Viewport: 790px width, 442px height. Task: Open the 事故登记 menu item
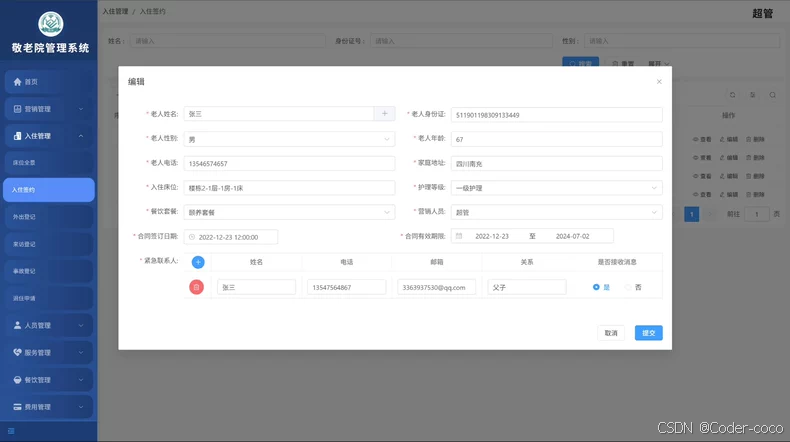[48, 271]
